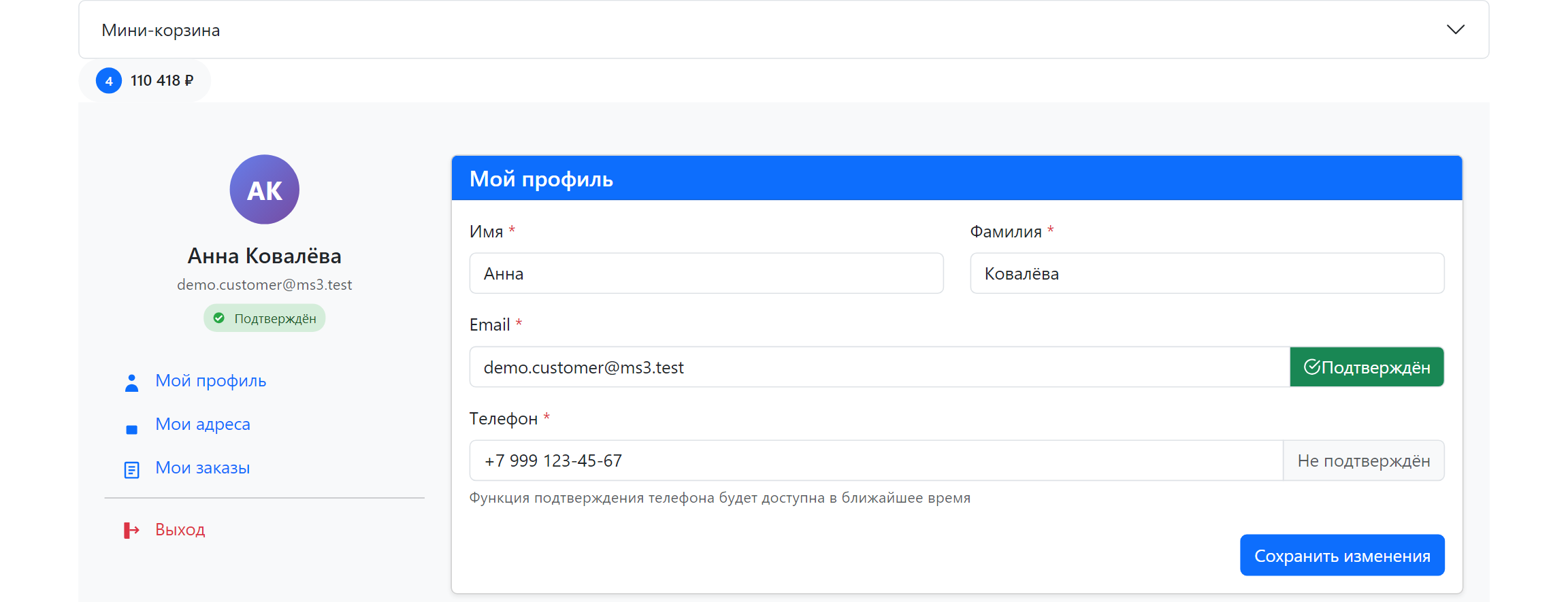Open cart total 110 418 ₽ pill
Image resolution: width=1568 pixels, height=602 pixels.
[144, 81]
